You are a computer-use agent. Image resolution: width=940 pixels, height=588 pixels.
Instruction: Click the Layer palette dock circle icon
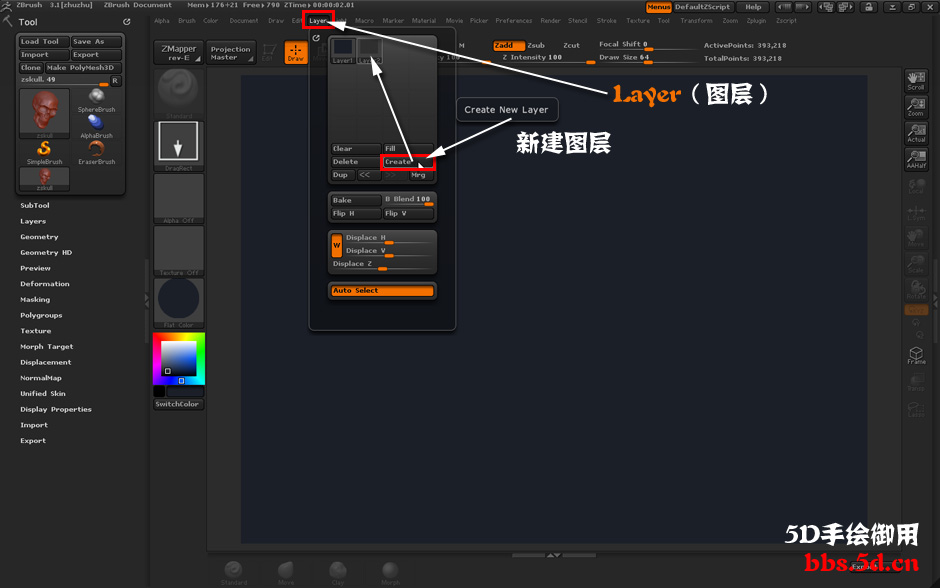point(316,38)
